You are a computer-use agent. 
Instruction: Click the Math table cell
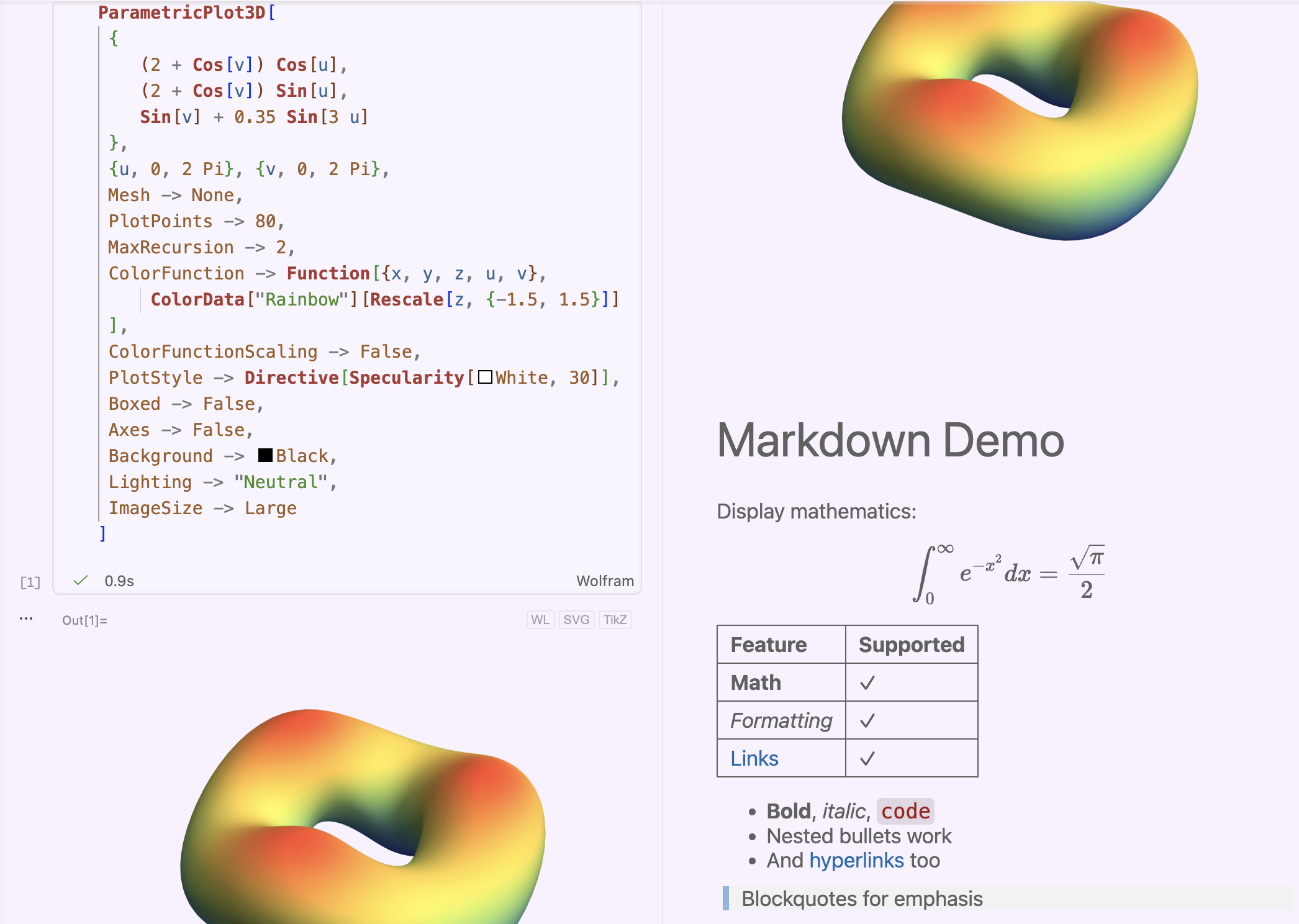(x=756, y=682)
